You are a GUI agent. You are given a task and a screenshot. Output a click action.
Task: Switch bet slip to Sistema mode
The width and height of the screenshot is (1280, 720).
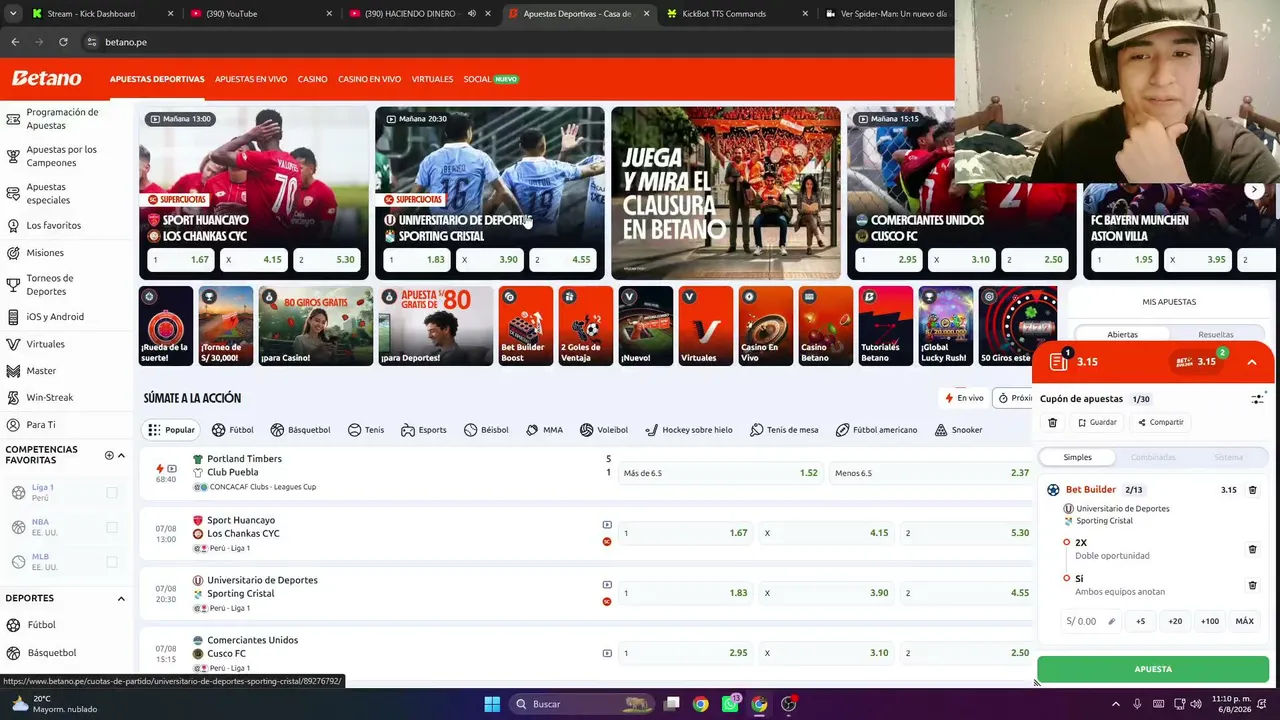point(1228,457)
